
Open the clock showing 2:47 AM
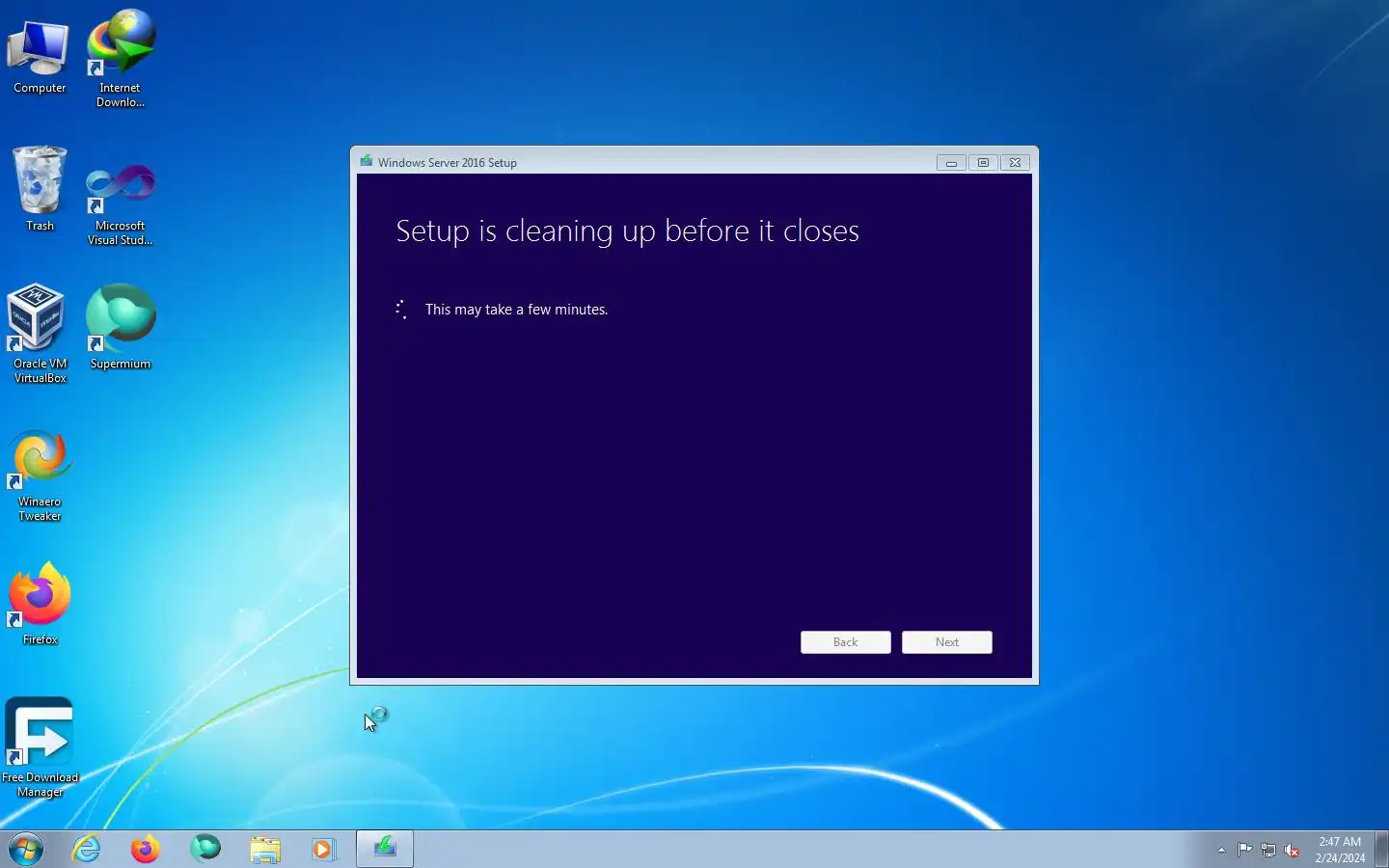coord(1340,850)
